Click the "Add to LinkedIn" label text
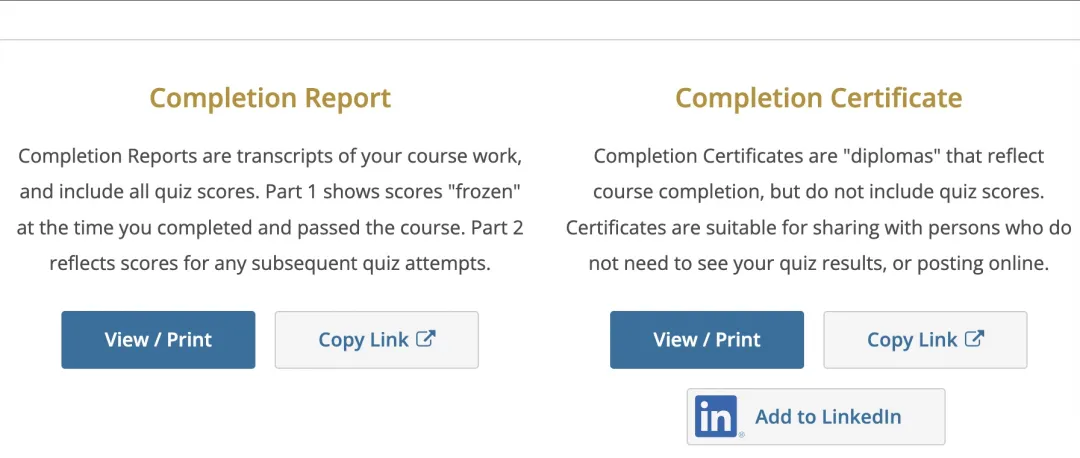The image size is (1080, 458). tap(828, 417)
